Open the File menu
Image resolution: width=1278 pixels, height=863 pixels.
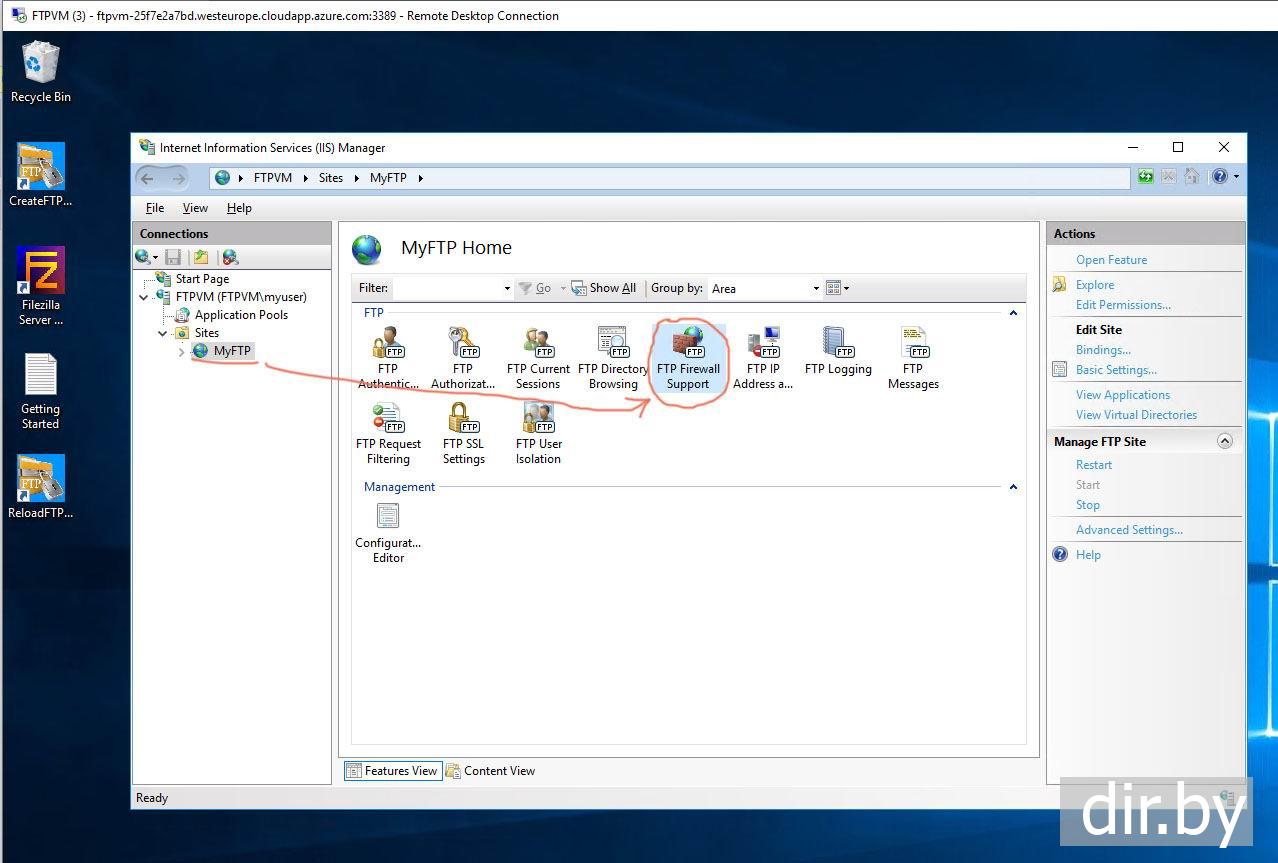click(x=155, y=208)
